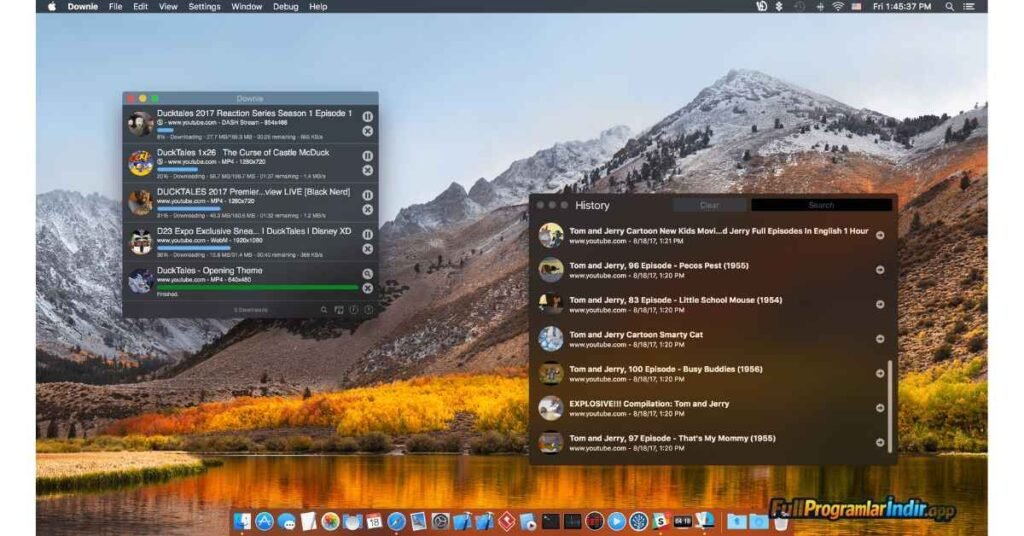
Task: Click the History search field
Action: click(x=821, y=205)
